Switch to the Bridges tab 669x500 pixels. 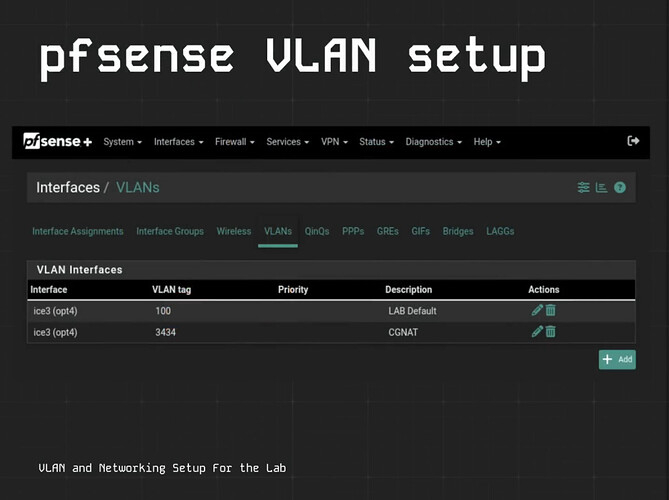458,231
